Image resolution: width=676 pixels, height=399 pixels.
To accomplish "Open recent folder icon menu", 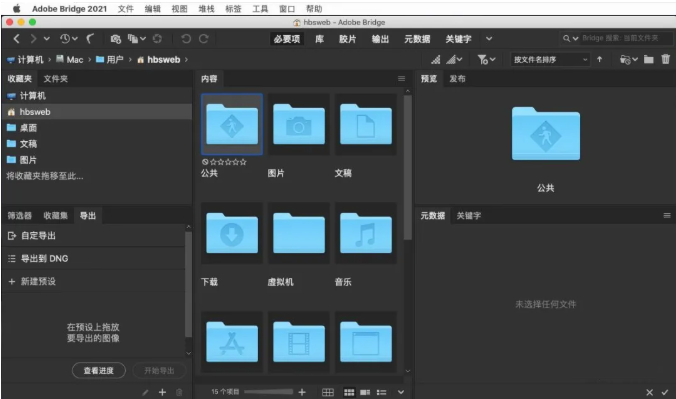I will point(625,60).
